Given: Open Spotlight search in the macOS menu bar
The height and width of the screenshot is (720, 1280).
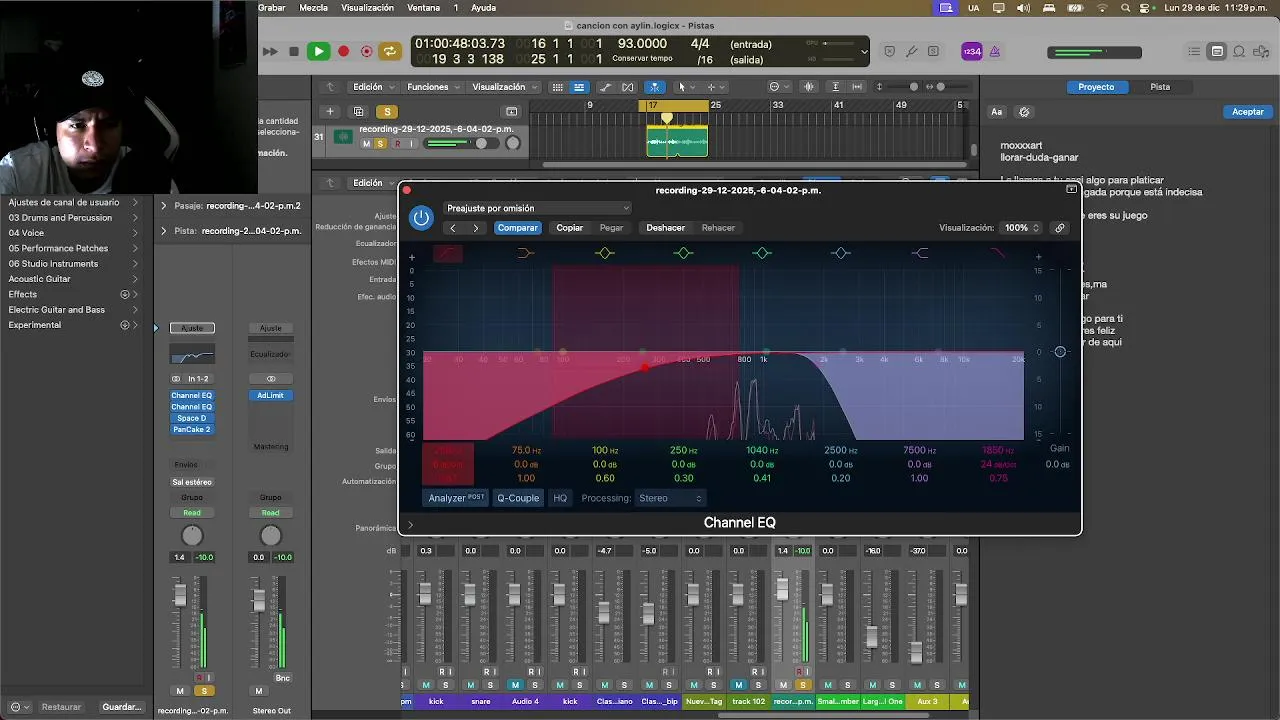Looking at the screenshot, I should 1126,8.
